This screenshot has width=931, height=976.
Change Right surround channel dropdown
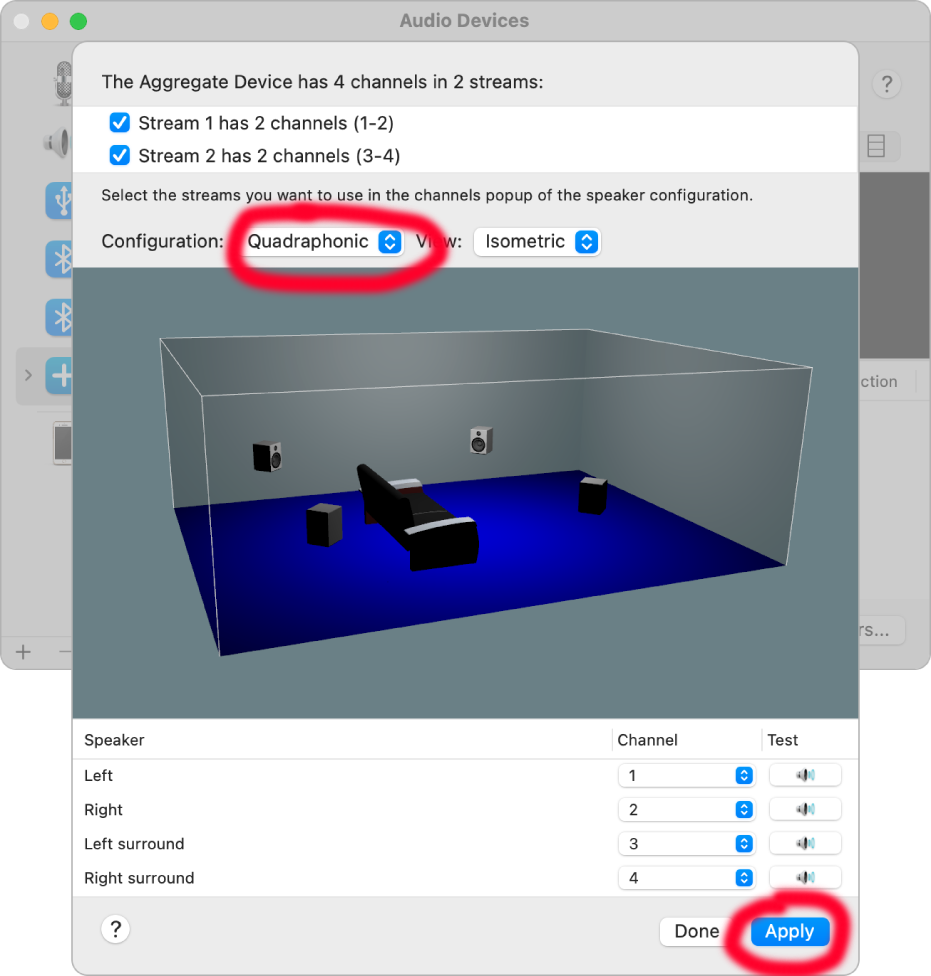click(686, 878)
